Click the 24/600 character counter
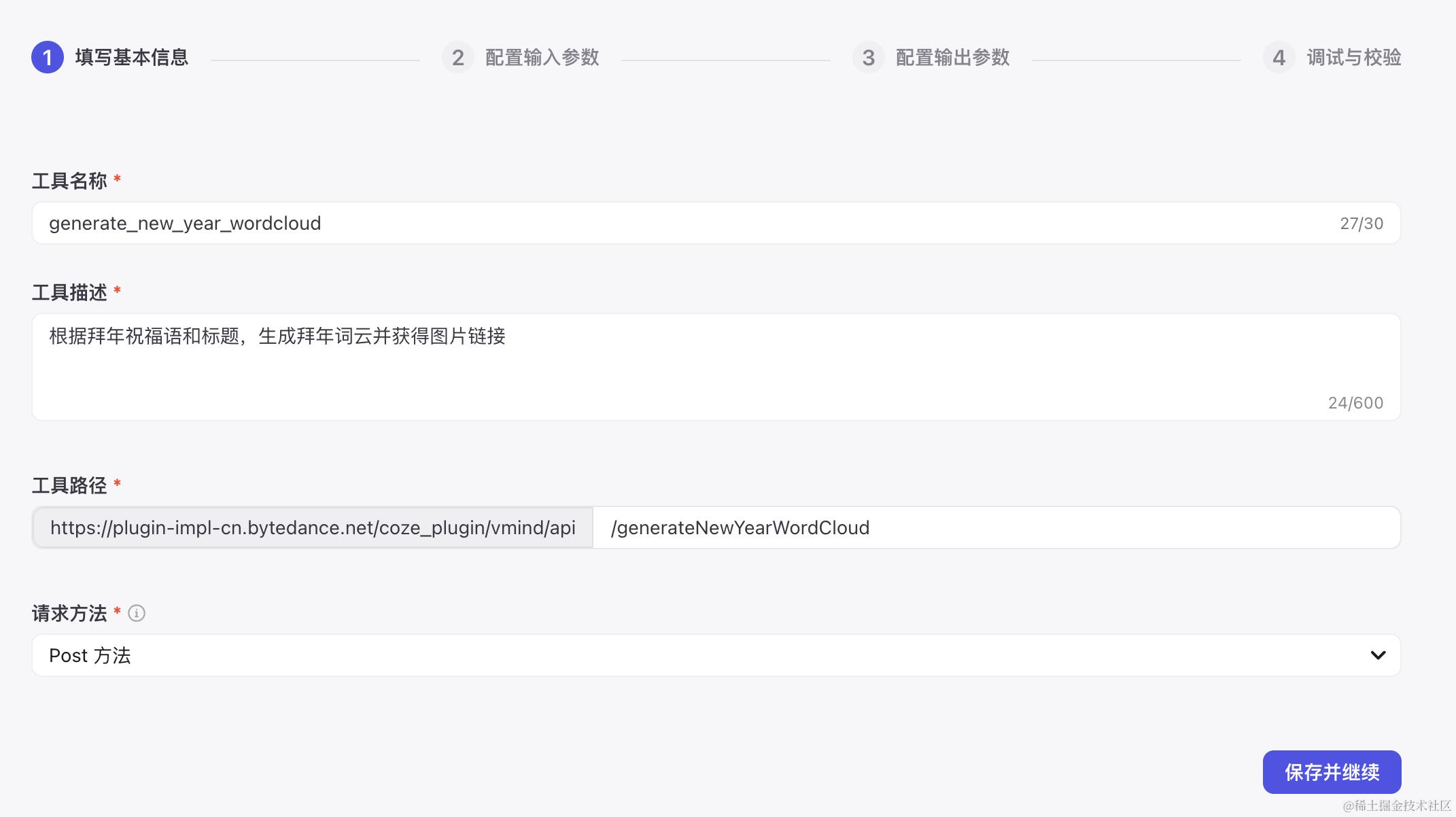Screen dimensions: 1456x817 1355,403
